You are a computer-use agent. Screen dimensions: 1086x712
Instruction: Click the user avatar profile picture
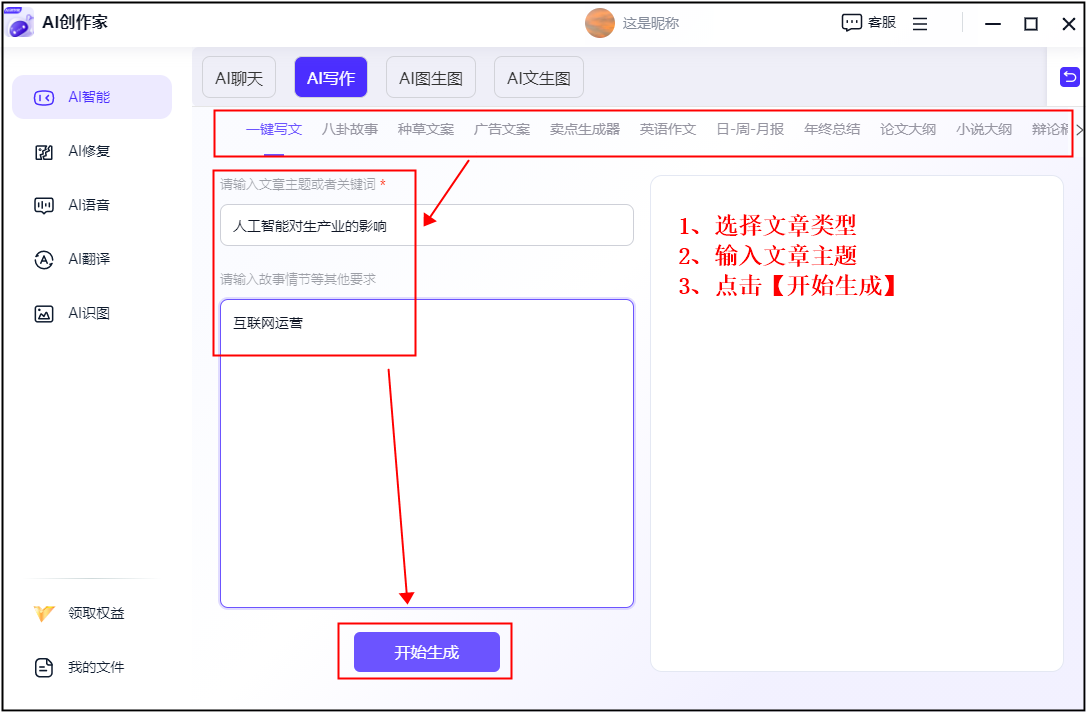click(600, 23)
